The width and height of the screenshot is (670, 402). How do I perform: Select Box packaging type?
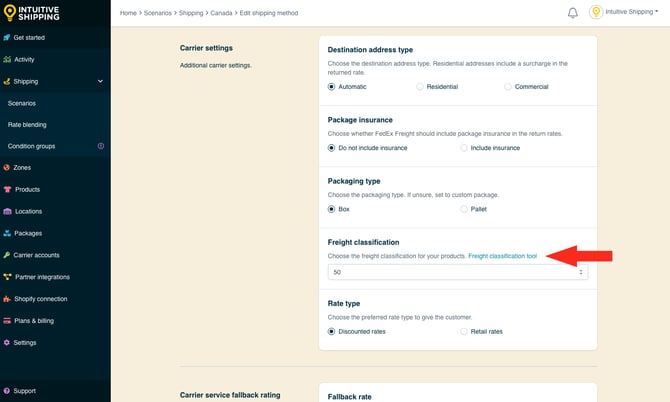[331, 209]
